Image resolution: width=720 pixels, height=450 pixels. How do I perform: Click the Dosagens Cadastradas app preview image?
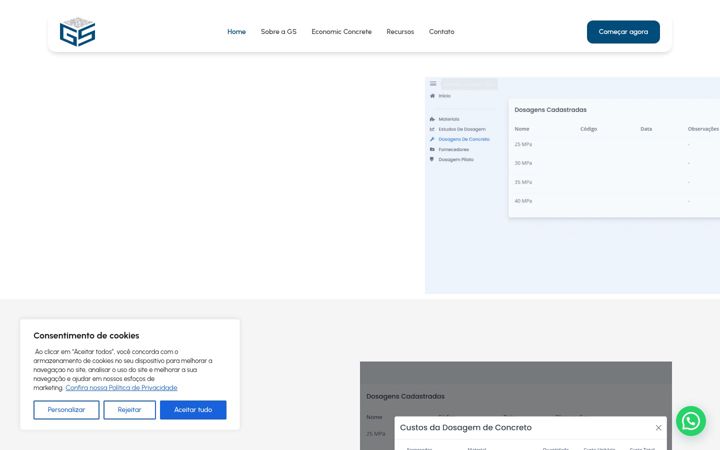(x=572, y=186)
